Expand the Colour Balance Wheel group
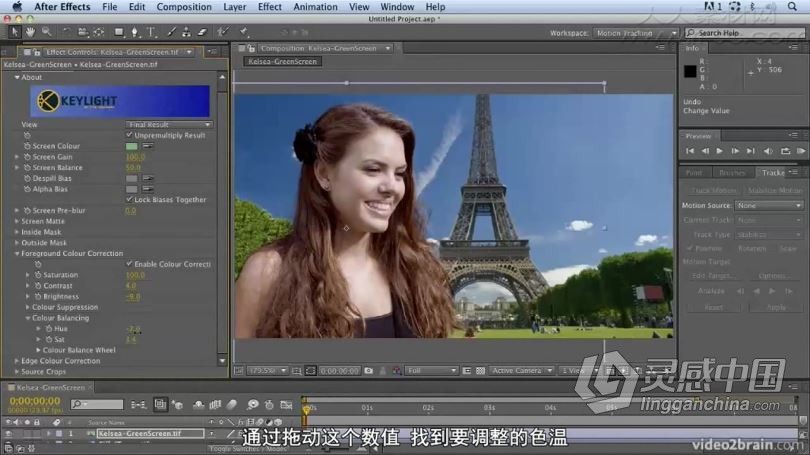Screen dimensions: 810x455 [x=38, y=350]
